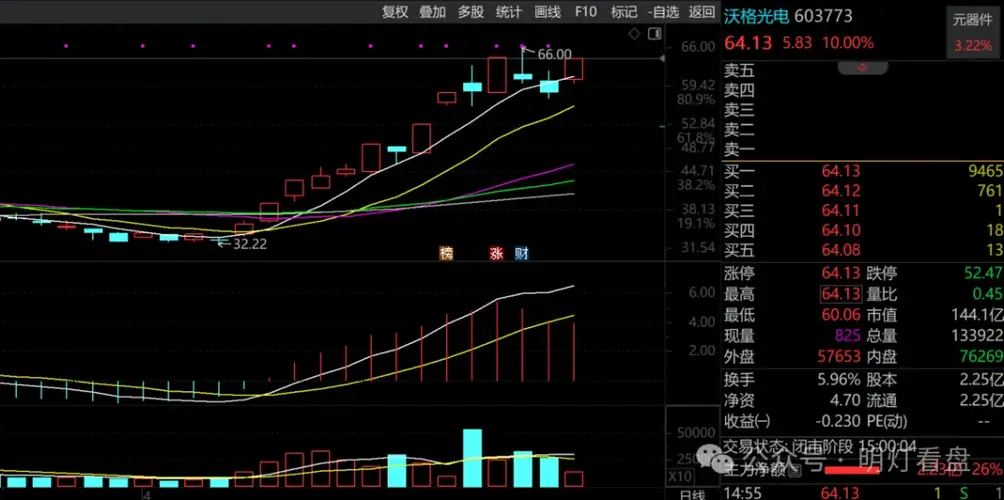
Task: Select the 卖二 ask row
Action: coord(862,131)
